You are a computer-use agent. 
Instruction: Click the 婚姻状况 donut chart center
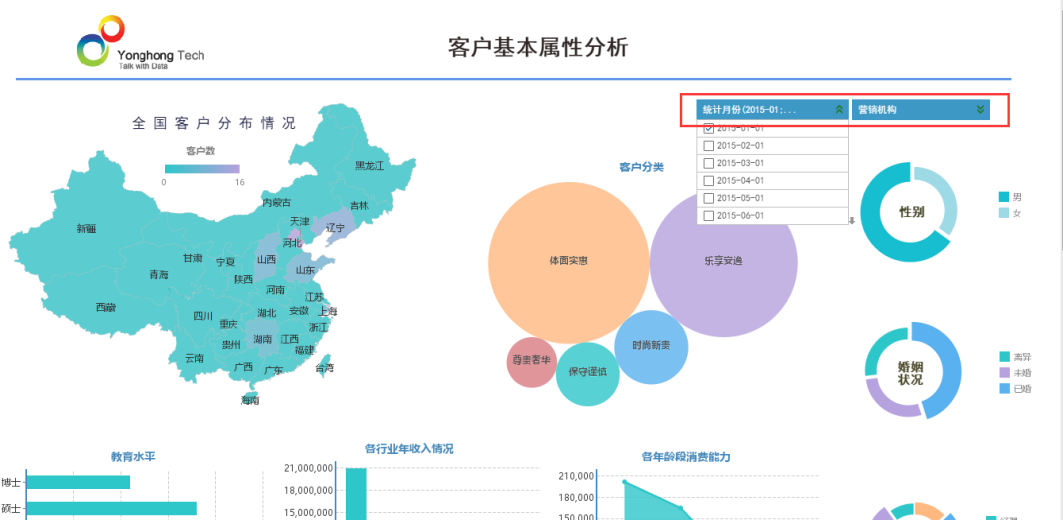[910, 373]
